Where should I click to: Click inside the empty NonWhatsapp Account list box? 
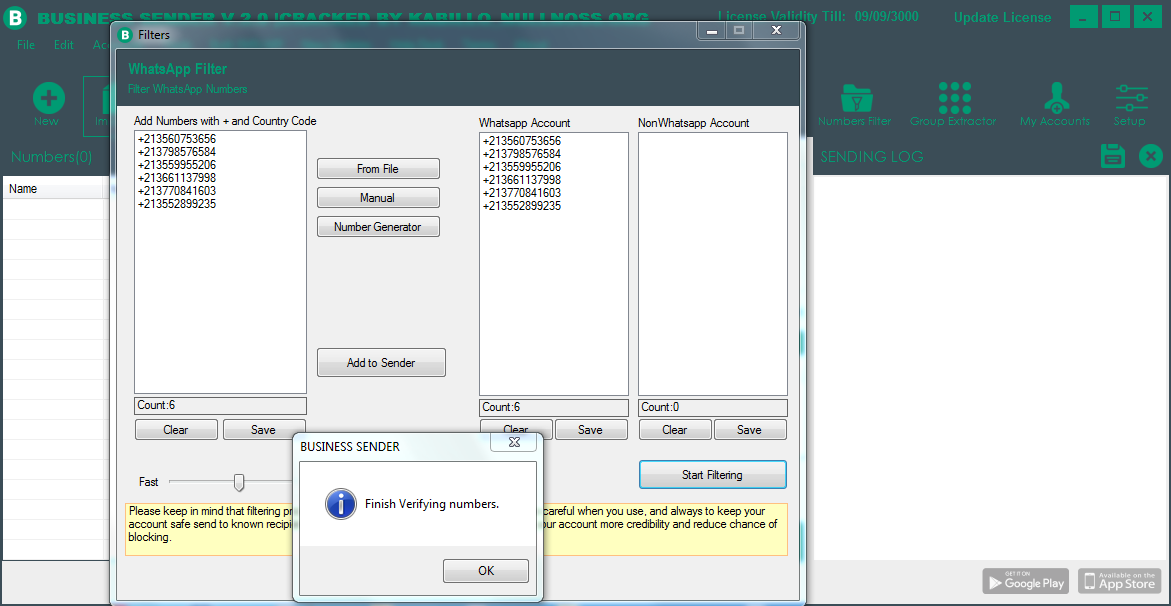click(712, 264)
